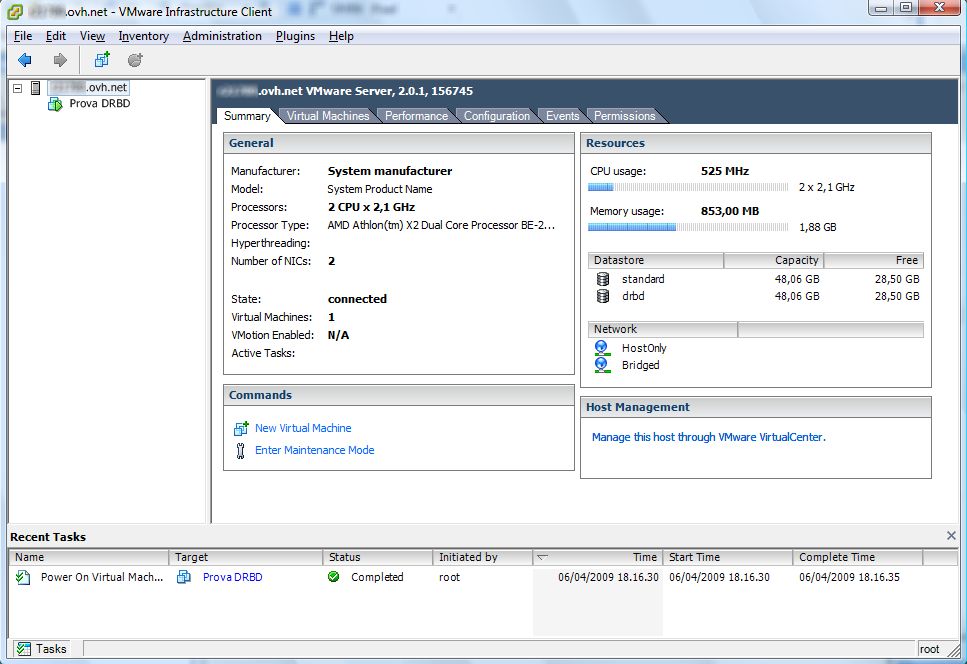Click the HostOnly network icon
Viewport: 967px width, 664px height.
[603, 348]
